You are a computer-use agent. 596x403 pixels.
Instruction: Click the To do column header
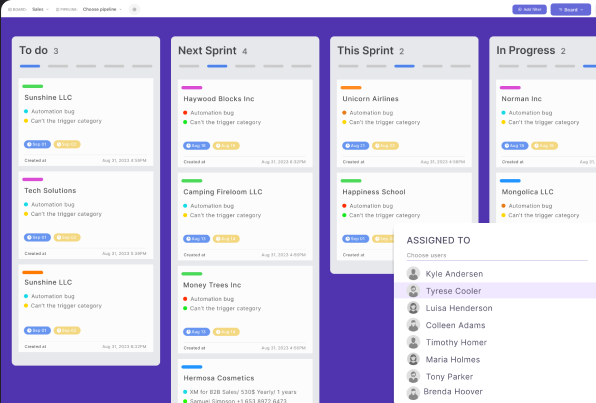[33, 51]
